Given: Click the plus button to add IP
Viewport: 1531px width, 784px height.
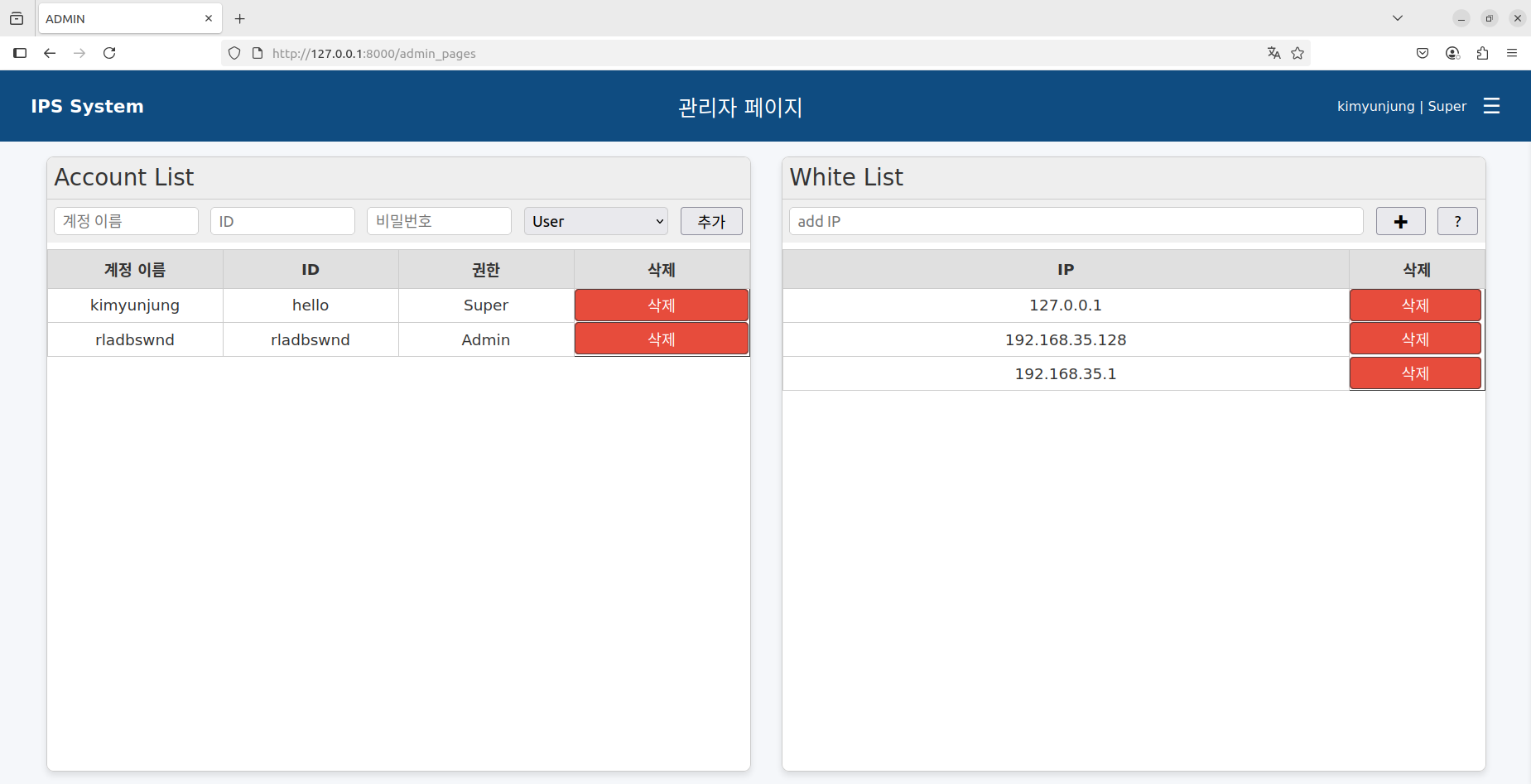Looking at the screenshot, I should click(1400, 221).
